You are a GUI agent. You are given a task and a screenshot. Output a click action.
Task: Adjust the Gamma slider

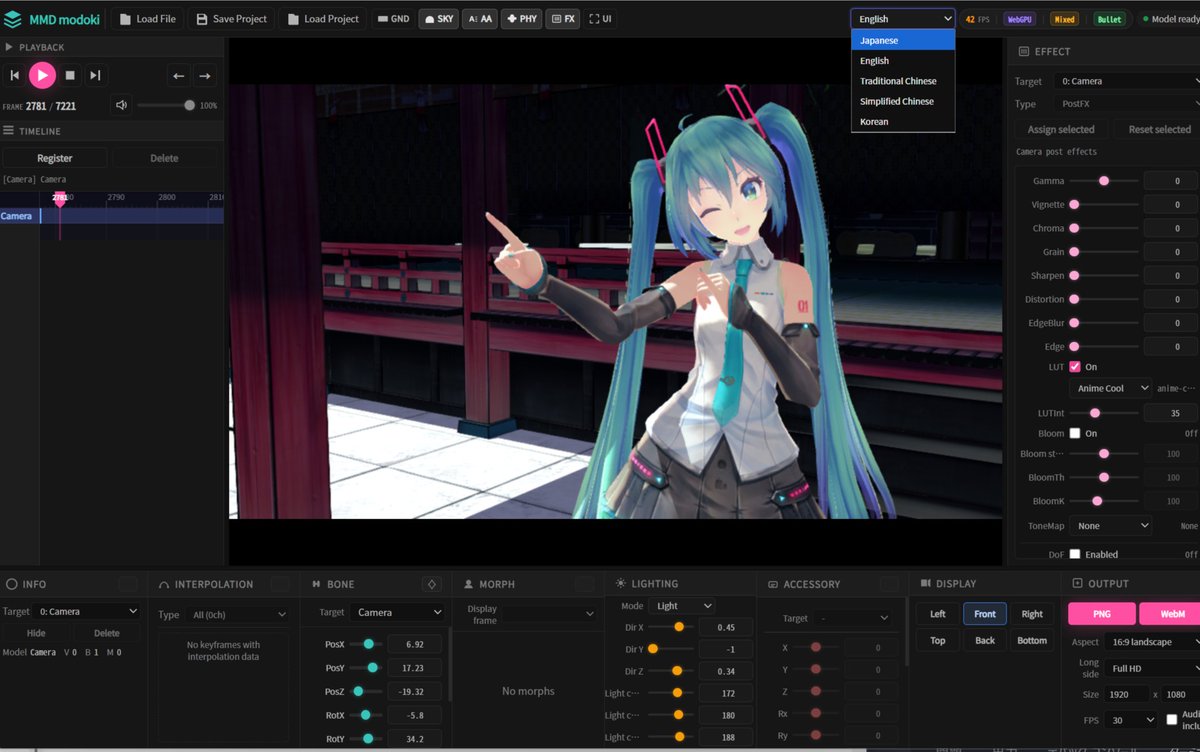click(x=1104, y=181)
